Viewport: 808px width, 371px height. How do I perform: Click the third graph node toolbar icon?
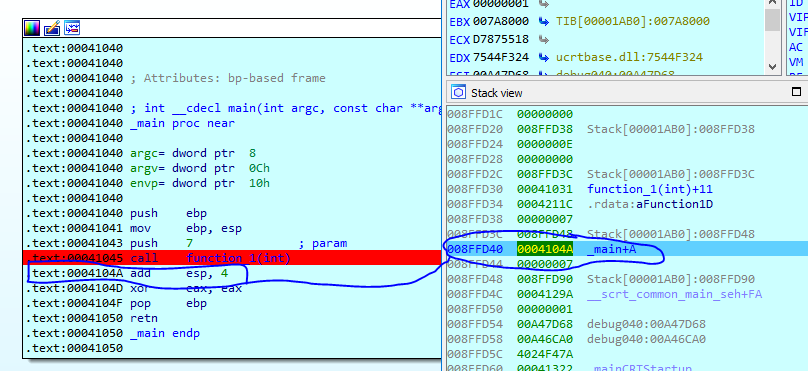point(72,28)
